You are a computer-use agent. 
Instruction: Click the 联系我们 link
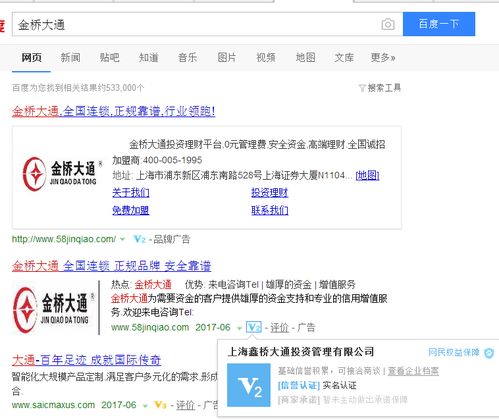(269, 210)
